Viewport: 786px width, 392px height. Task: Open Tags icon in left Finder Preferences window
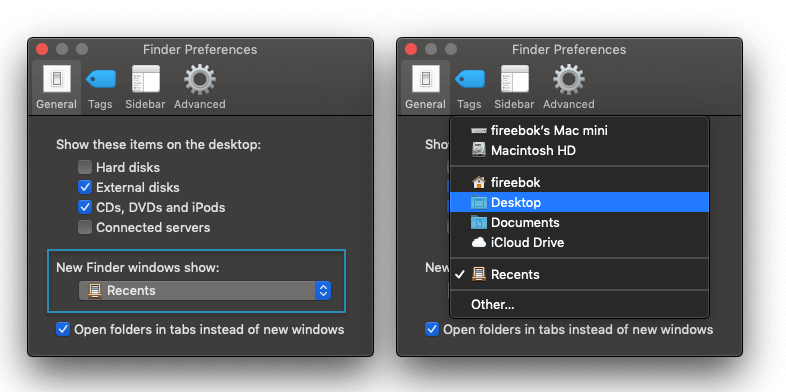pyautogui.click(x=100, y=79)
